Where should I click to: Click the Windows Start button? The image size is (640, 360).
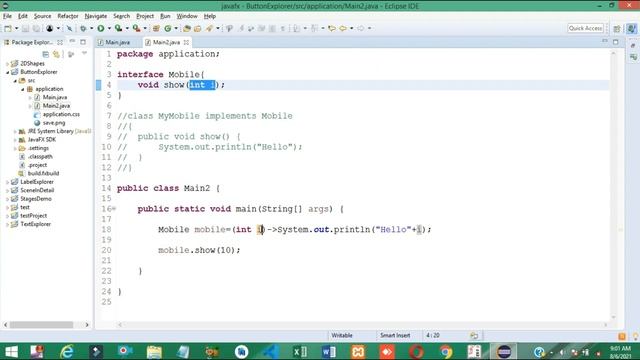pos(11,351)
